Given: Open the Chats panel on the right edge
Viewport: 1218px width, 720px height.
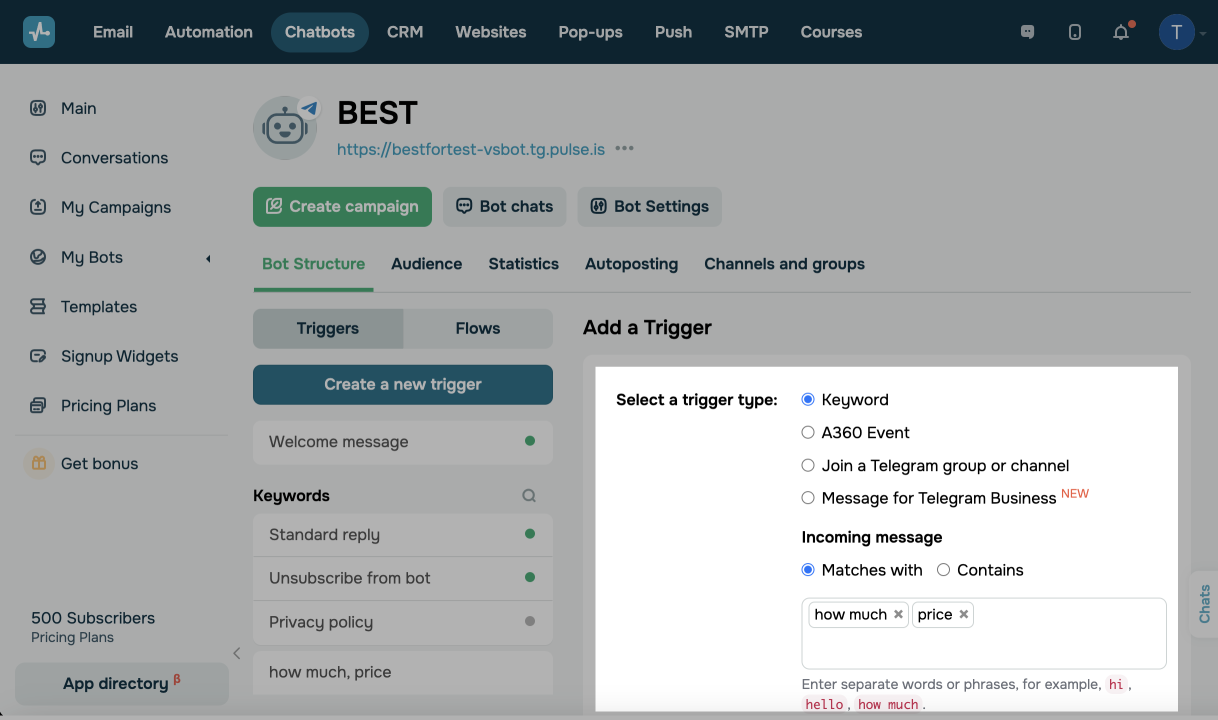Looking at the screenshot, I should click(1204, 605).
